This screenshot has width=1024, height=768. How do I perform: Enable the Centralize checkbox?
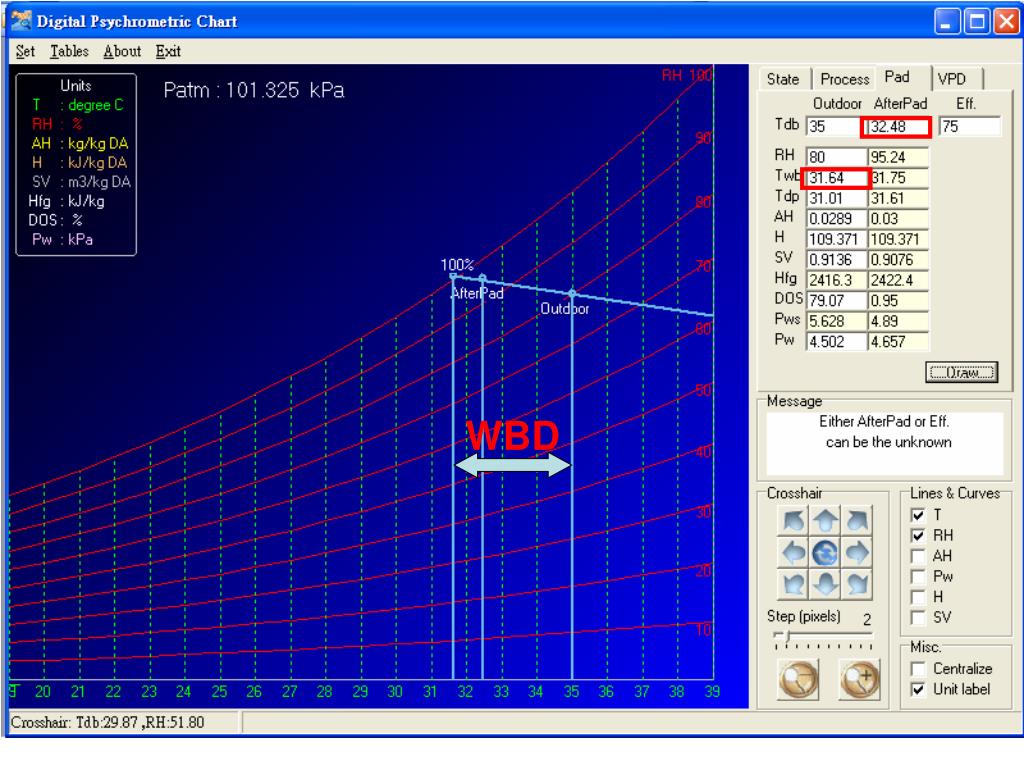coord(918,669)
